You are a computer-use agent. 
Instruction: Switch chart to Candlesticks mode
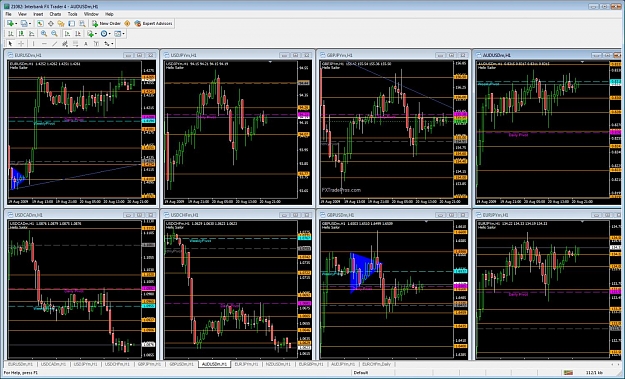tap(21, 33)
